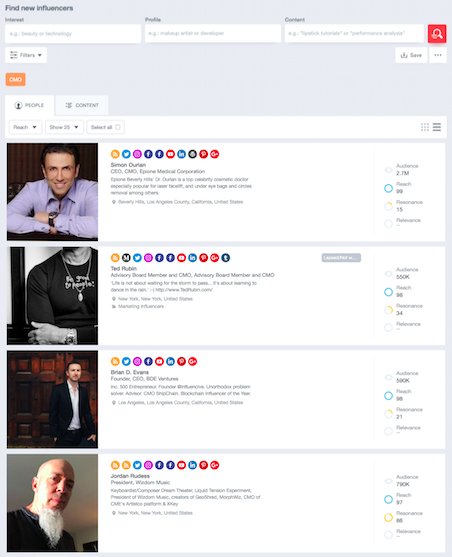The height and width of the screenshot is (557, 452).
Task: Open the more options ellipsis menu
Action: click(x=438, y=55)
